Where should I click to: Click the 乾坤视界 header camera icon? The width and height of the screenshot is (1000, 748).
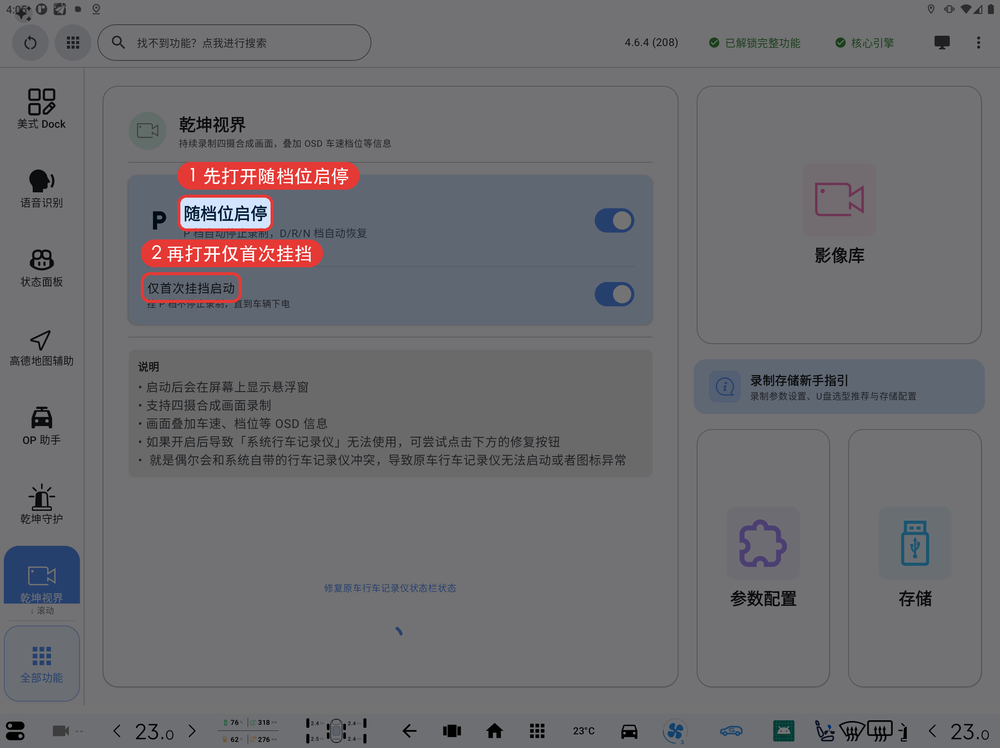[147, 131]
